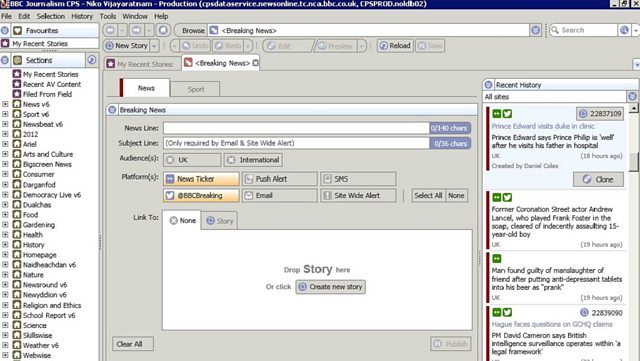Image resolution: width=640 pixels, height=361 pixels.
Task: Click the Undo toolbar button
Action: (x=195, y=46)
